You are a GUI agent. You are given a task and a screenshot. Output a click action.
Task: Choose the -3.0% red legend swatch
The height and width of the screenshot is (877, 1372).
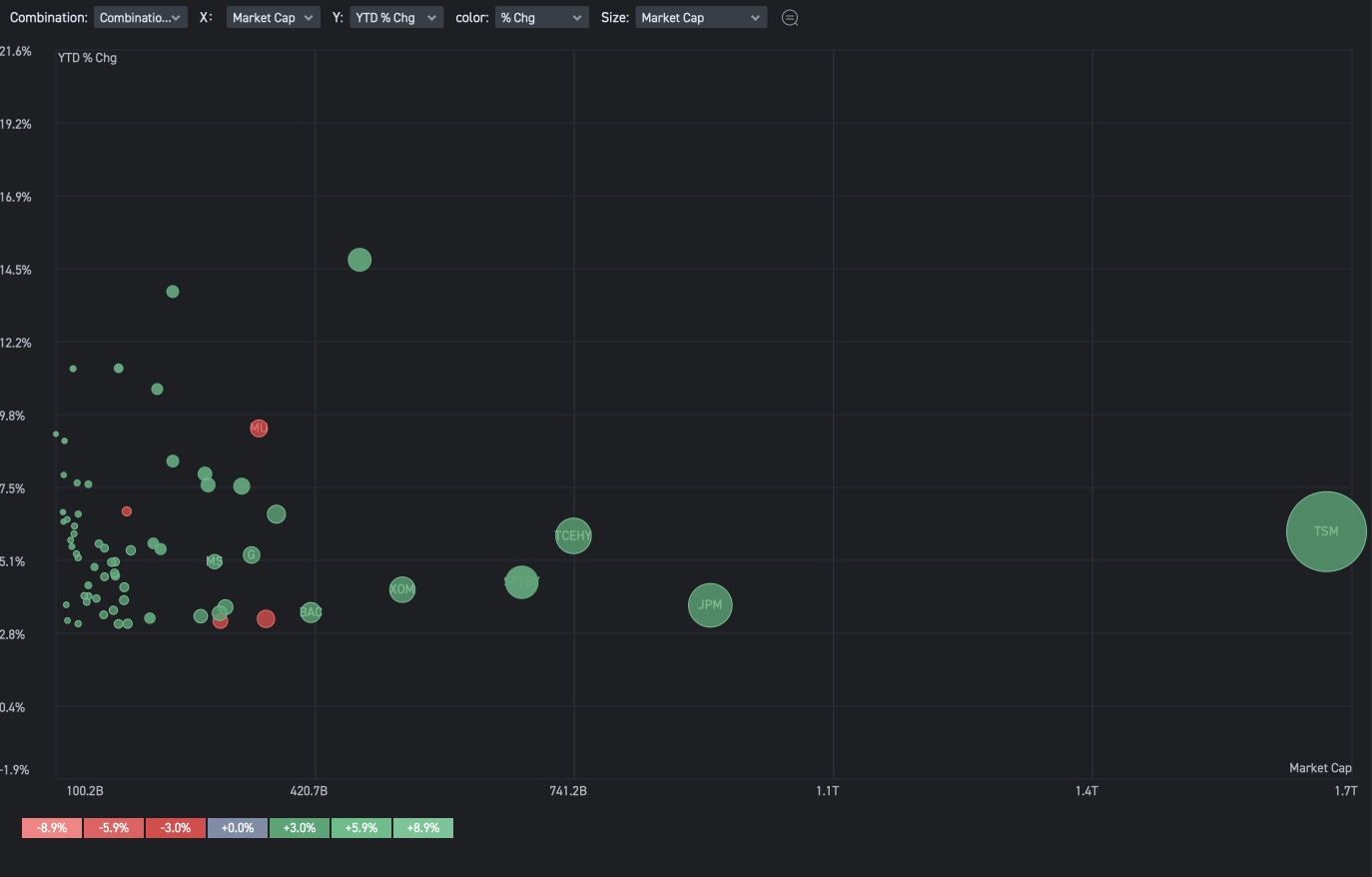click(176, 828)
